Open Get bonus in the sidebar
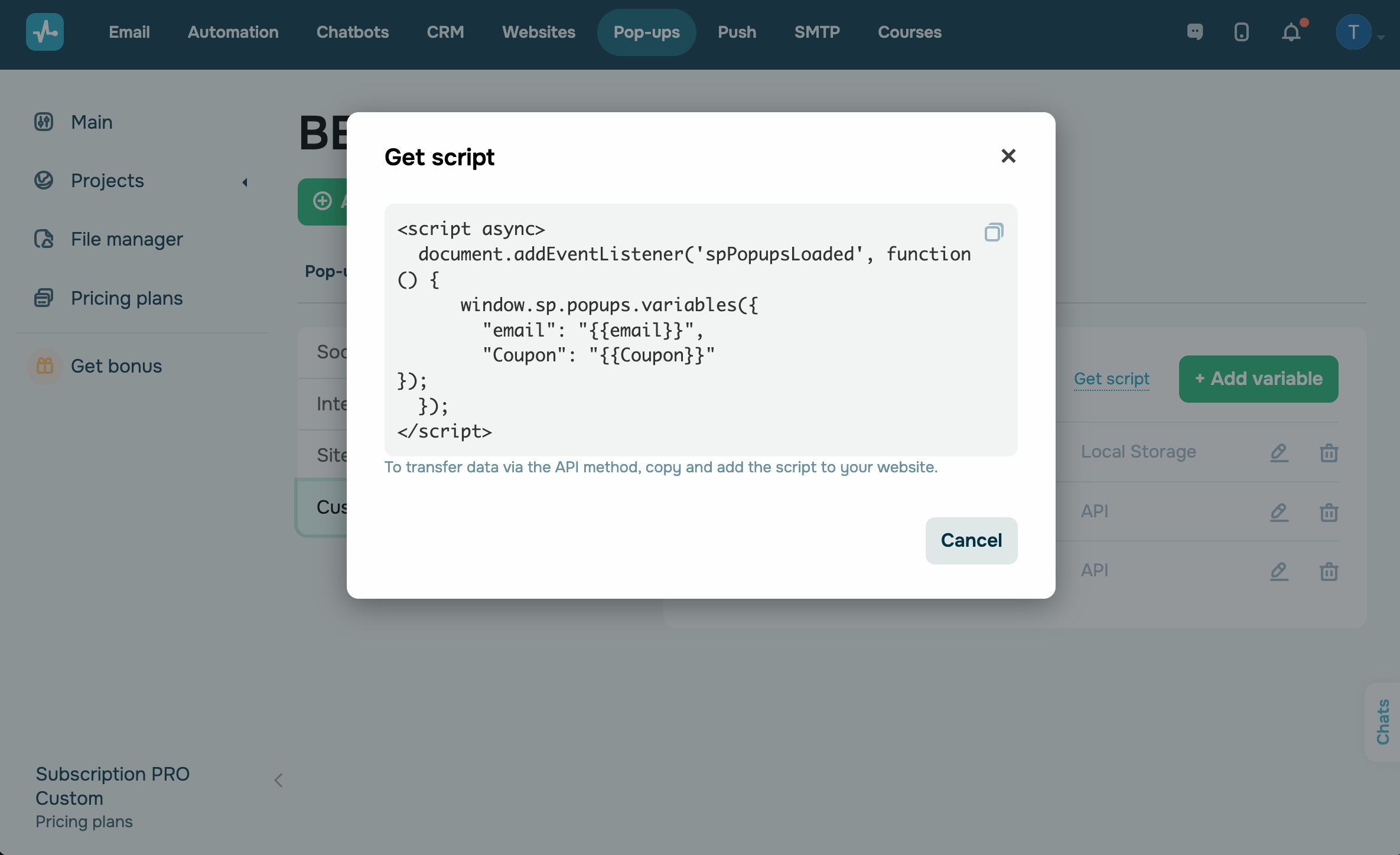This screenshot has width=1400, height=855. [x=116, y=366]
